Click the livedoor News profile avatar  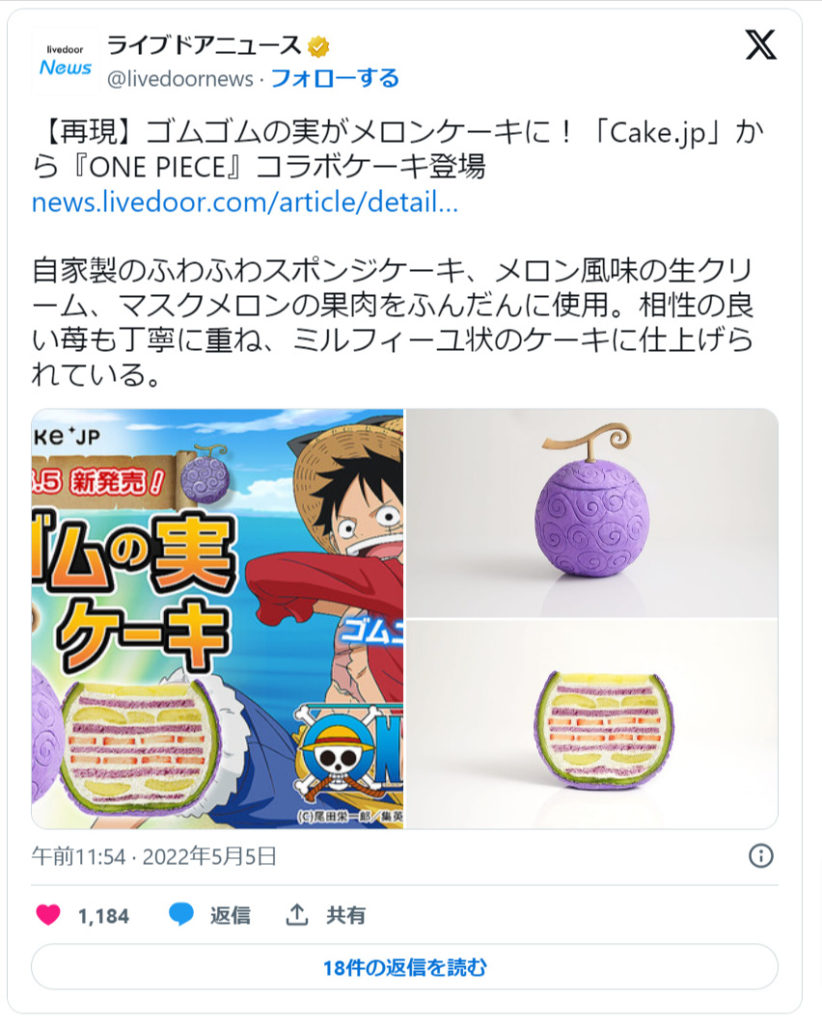[x=65, y=61]
